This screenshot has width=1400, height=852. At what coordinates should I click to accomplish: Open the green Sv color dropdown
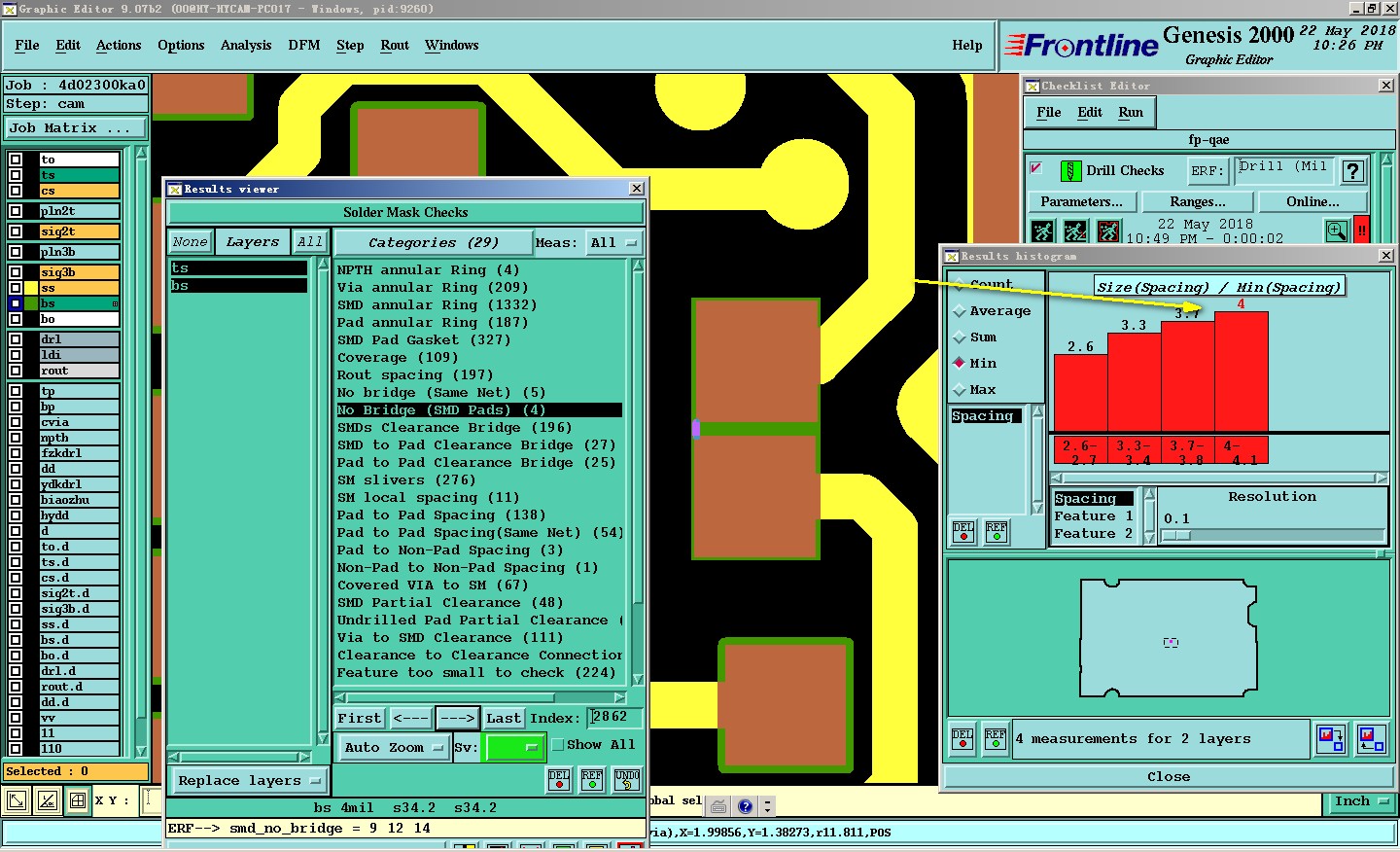point(513,747)
